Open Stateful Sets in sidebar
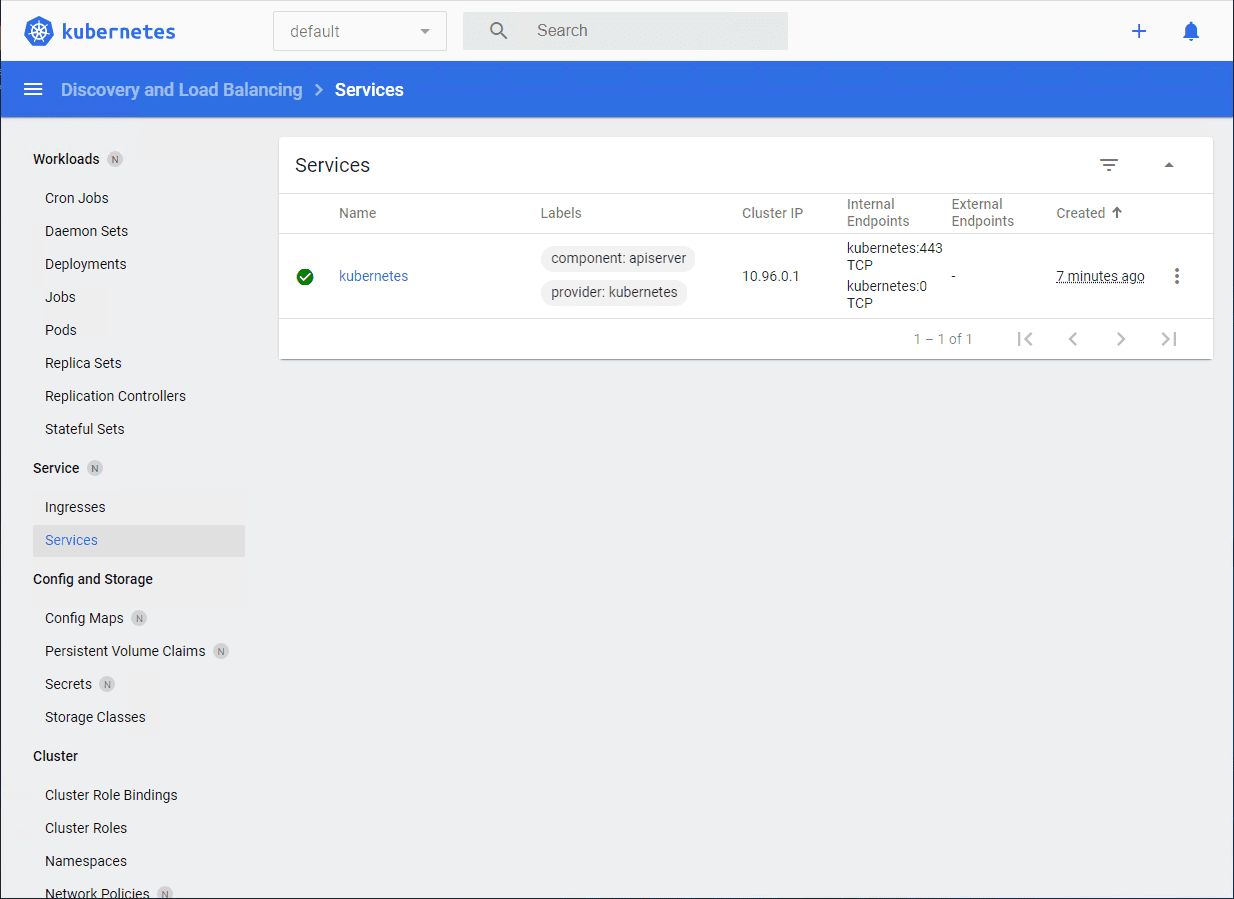Screen dimensions: 1234x899 [x=85, y=429]
